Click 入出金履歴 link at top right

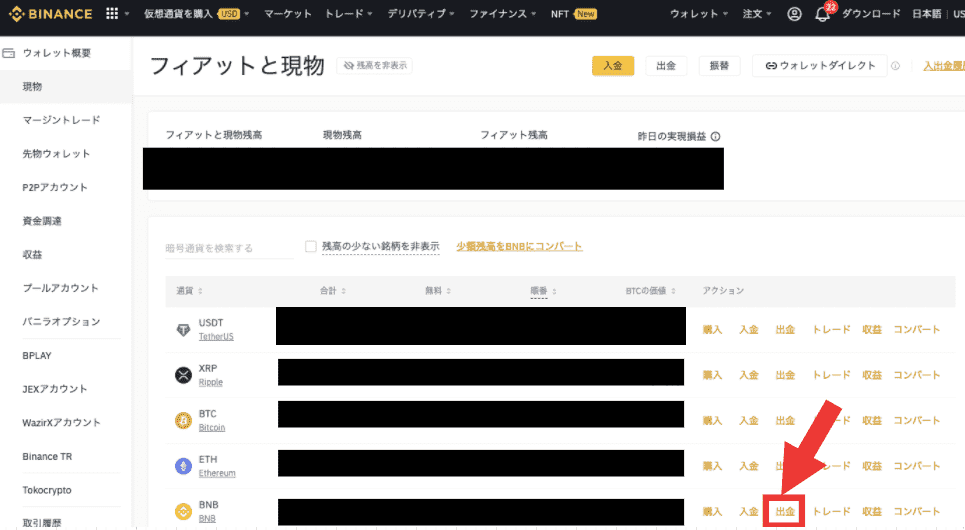click(944, 66)
